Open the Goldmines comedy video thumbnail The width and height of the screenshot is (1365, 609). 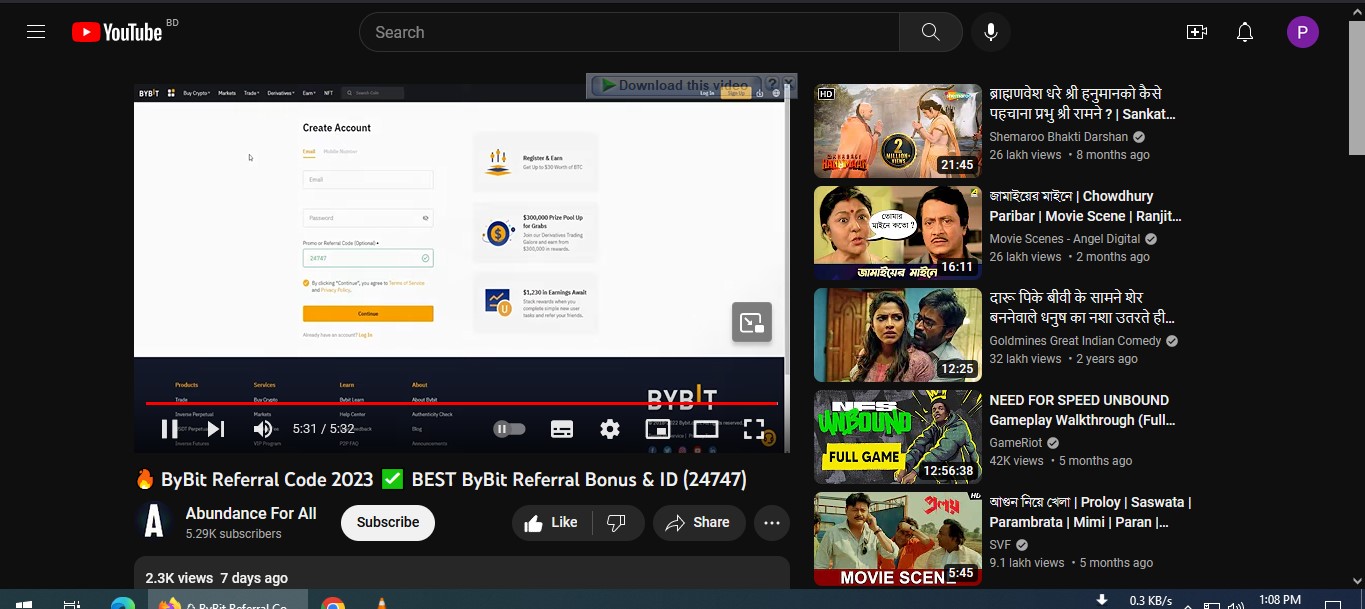click(x=898, y=335)
